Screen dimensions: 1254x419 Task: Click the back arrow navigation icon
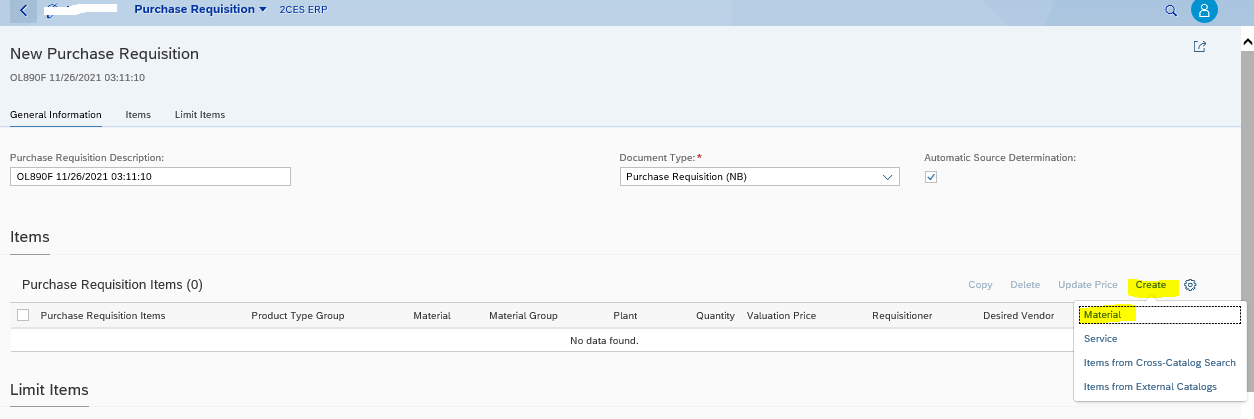24,10
